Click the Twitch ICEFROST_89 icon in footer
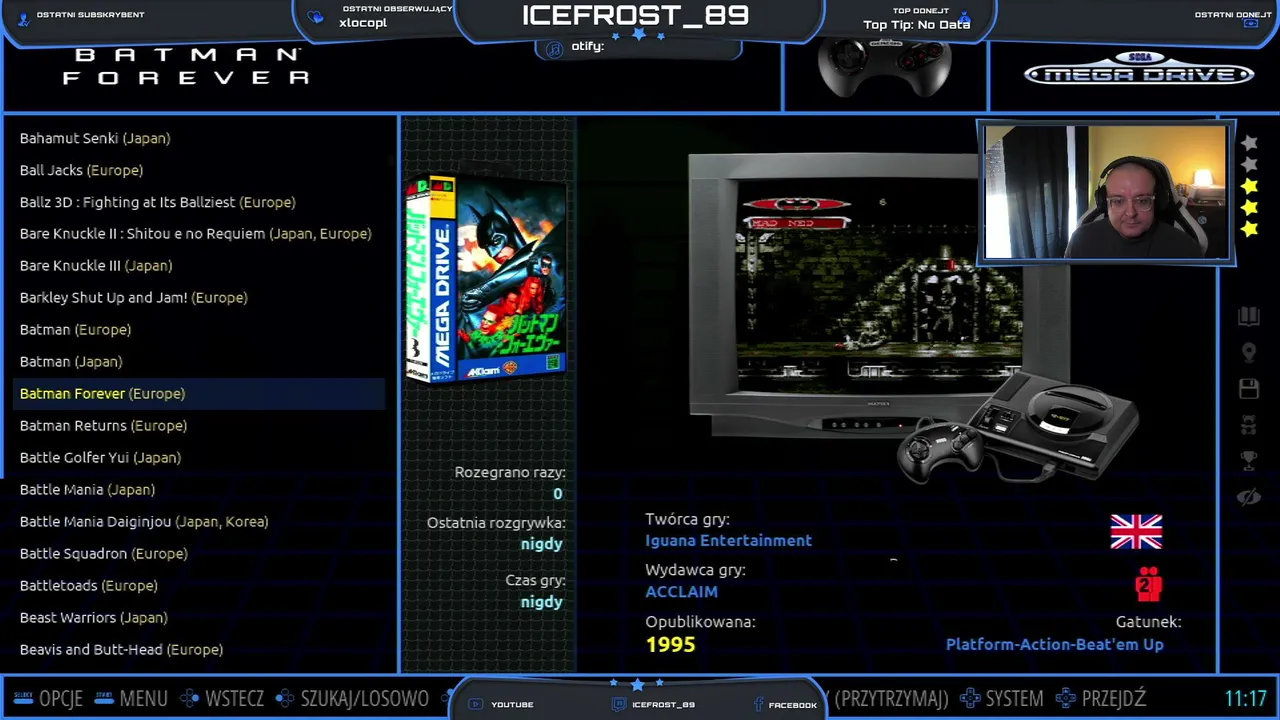The height and width of the screenshot is (720, 1280). 619,705
